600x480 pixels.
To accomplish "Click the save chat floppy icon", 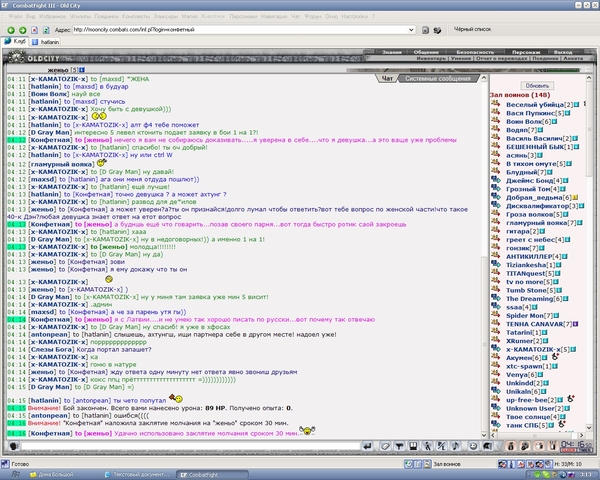I will pos(413,446).
